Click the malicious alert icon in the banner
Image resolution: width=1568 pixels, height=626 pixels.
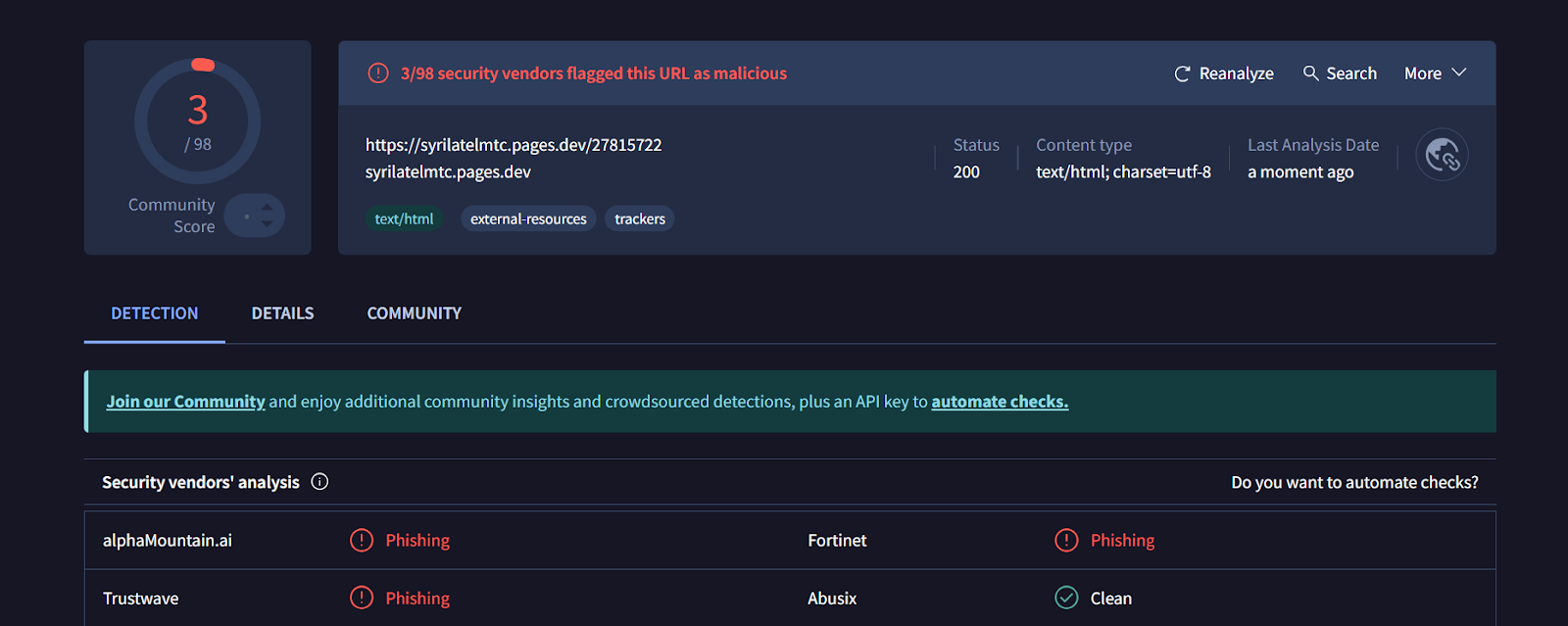point(378,73)
